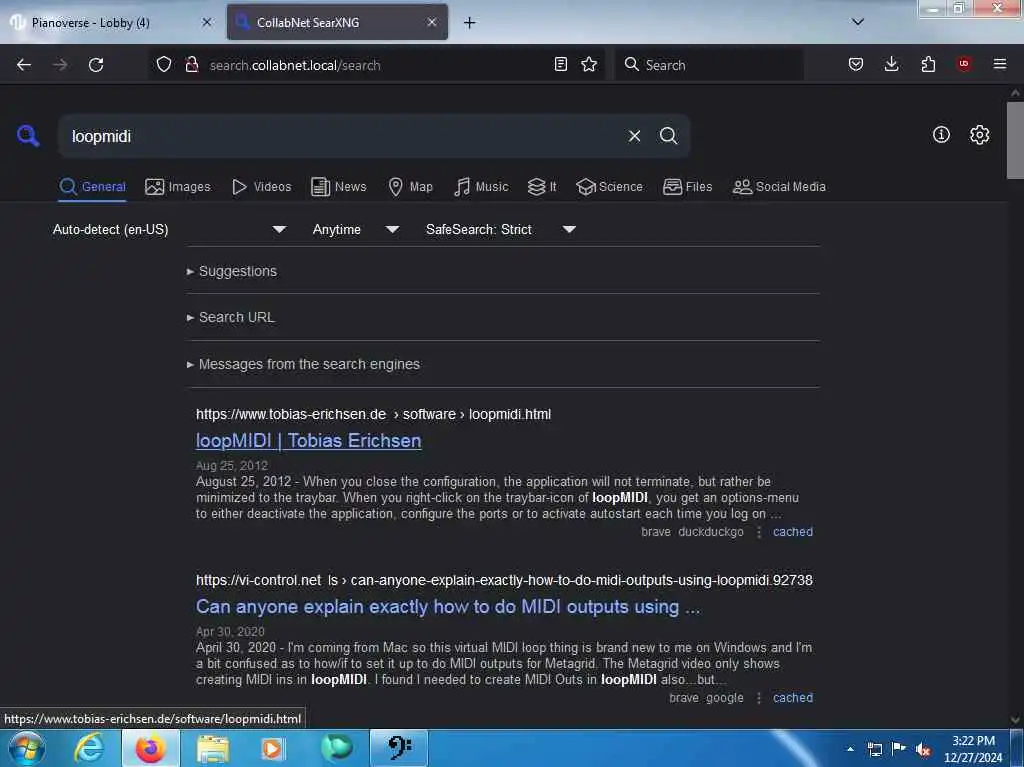
Task: Expand Messages from the search engines
Action: pyautogui.click(x=303, y=364)
